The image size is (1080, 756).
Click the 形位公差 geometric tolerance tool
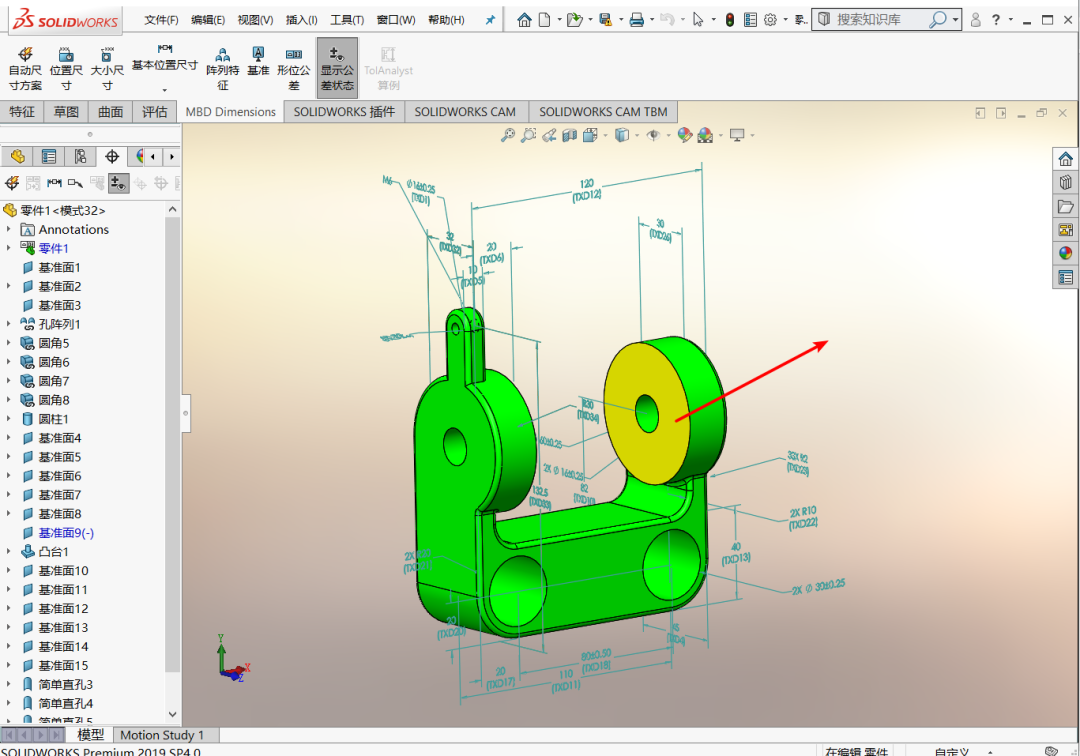pos(293,68)
